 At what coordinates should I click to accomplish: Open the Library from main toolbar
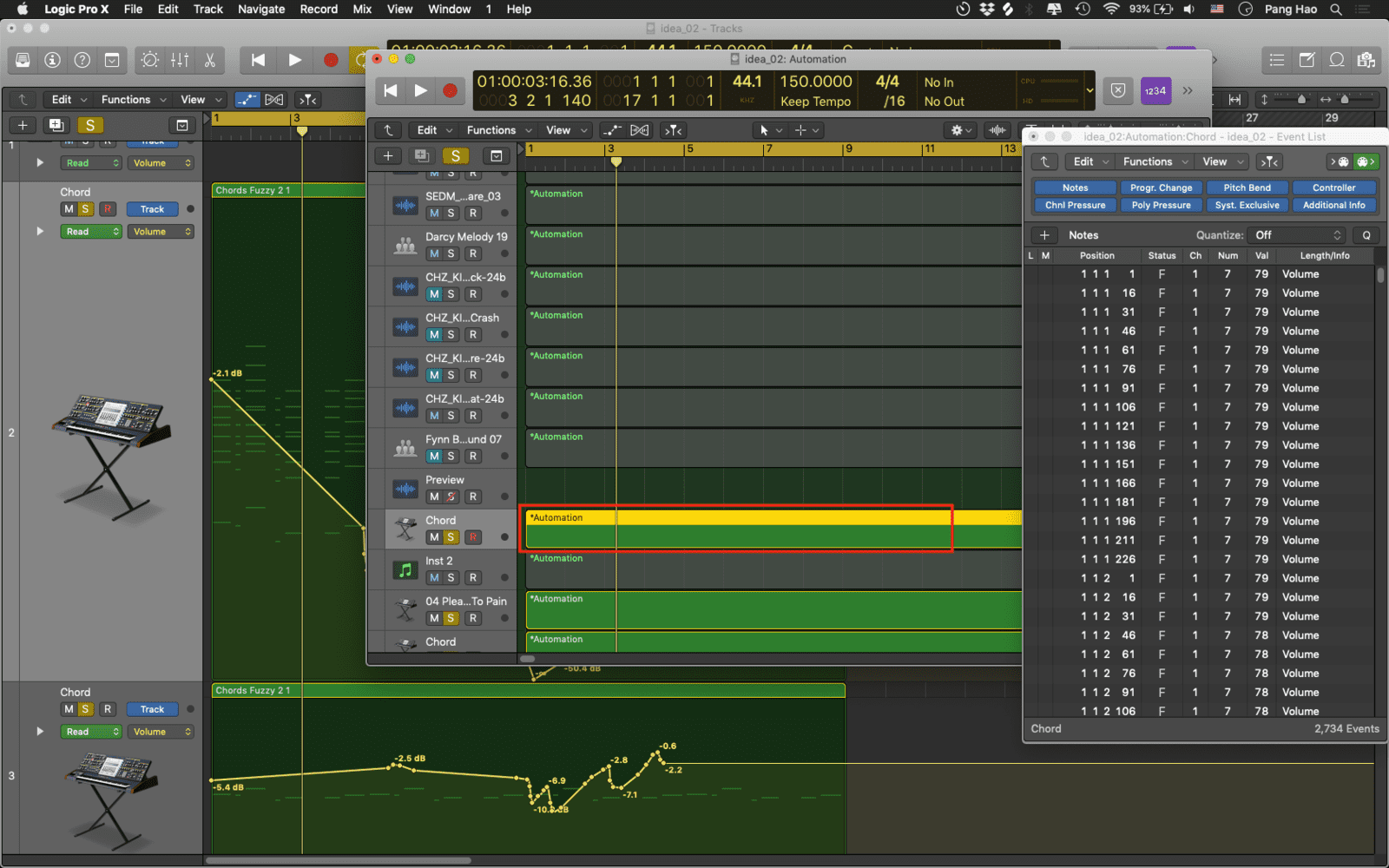23,60
